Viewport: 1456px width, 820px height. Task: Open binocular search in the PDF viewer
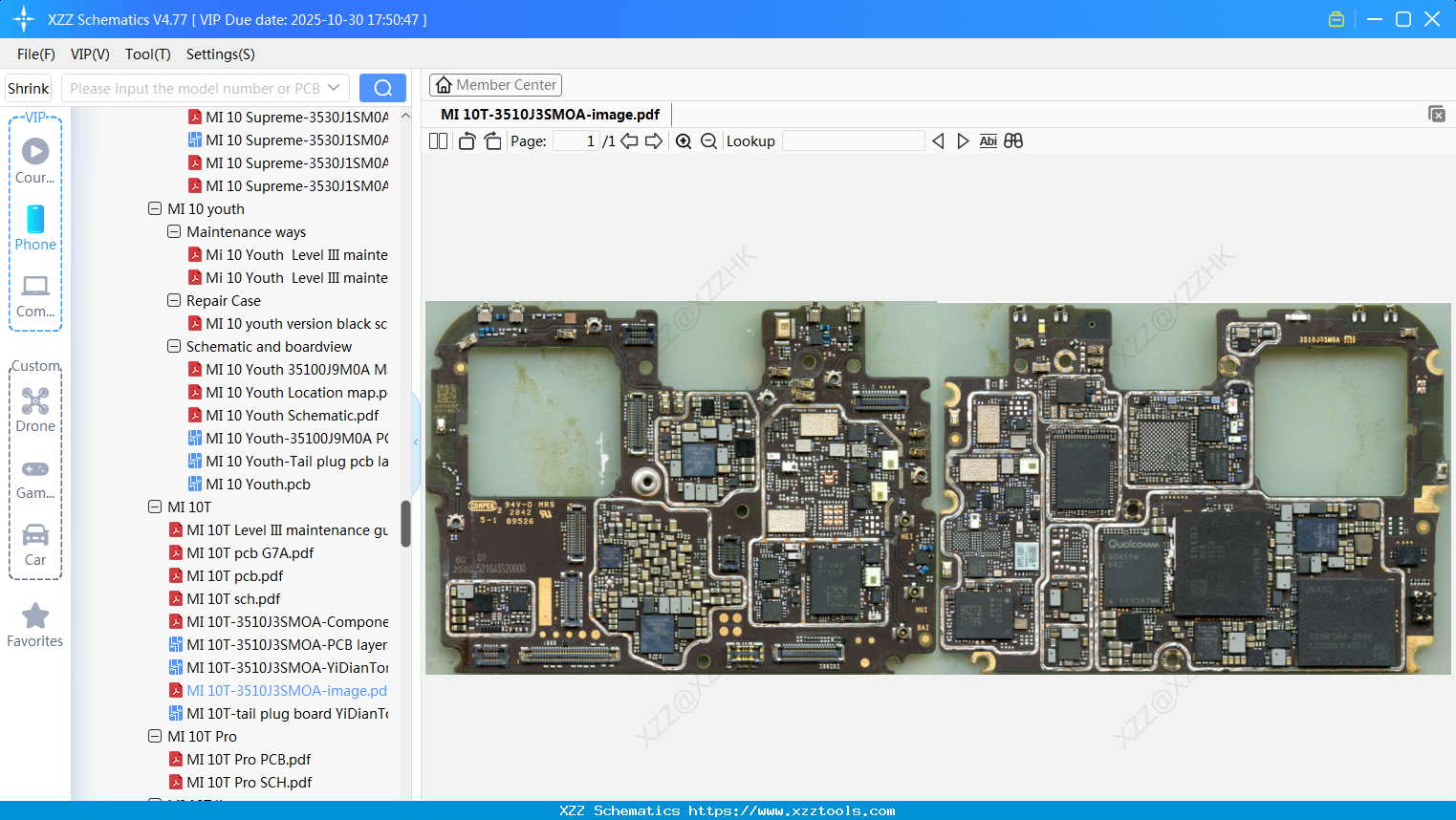1013,140
